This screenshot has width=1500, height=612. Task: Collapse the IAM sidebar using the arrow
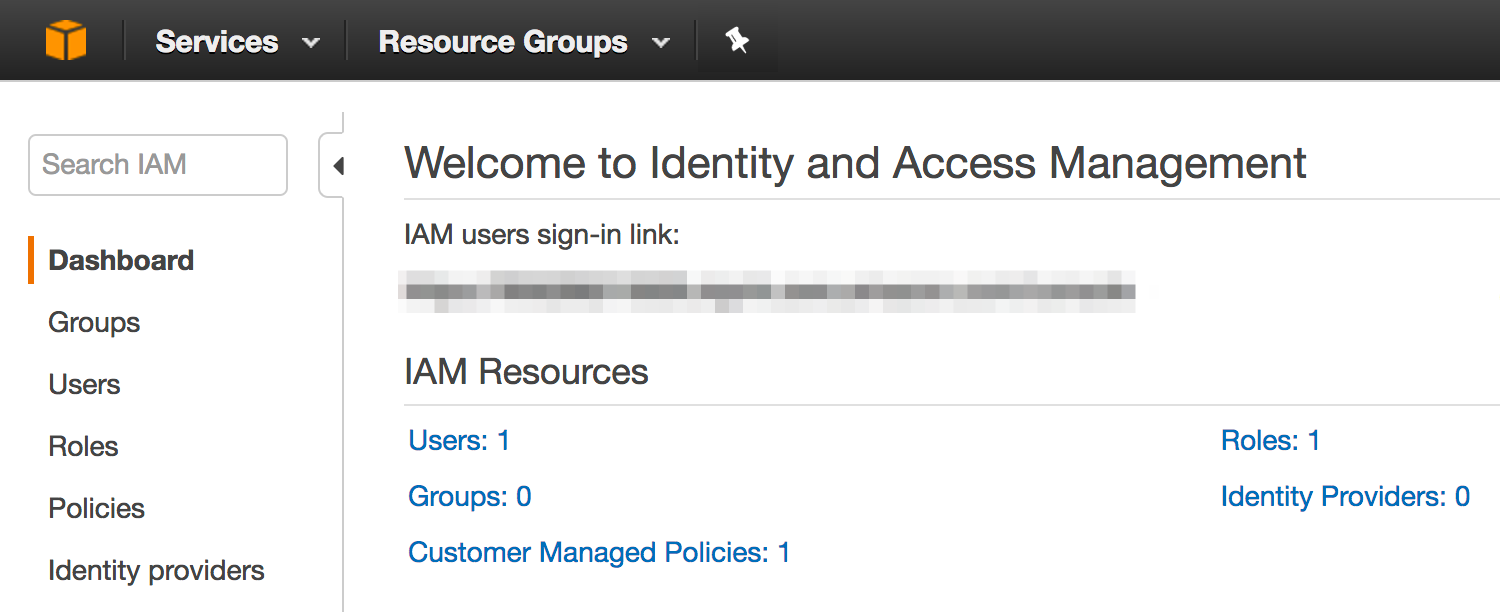(337, 166)
